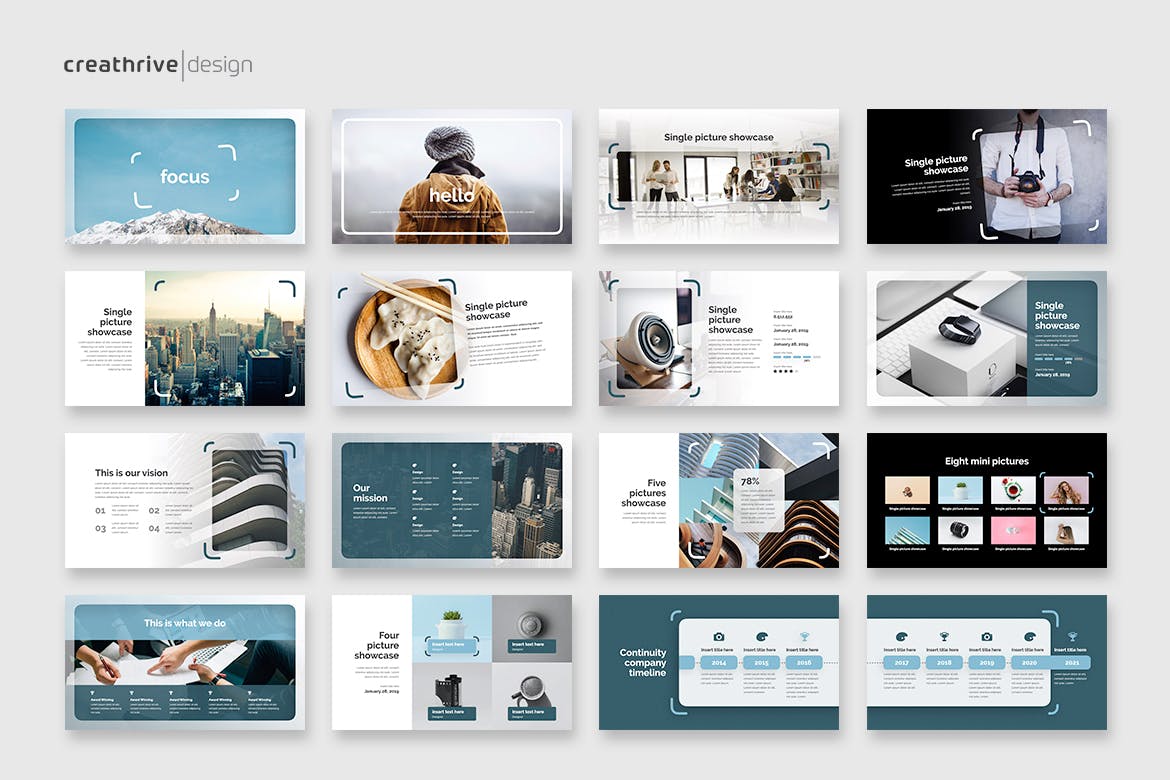Select the 'Our mission' slide
The image size is (1170, 780).
452,501
